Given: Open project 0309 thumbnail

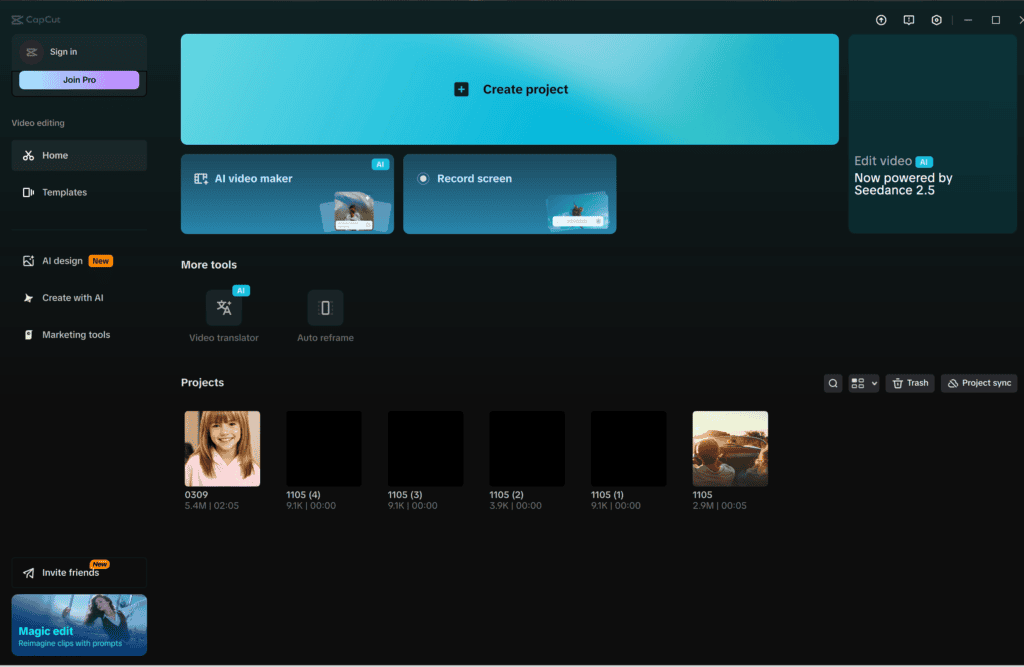Looking at the screenshot, I should pyautogui.click(x=222, y=449).
